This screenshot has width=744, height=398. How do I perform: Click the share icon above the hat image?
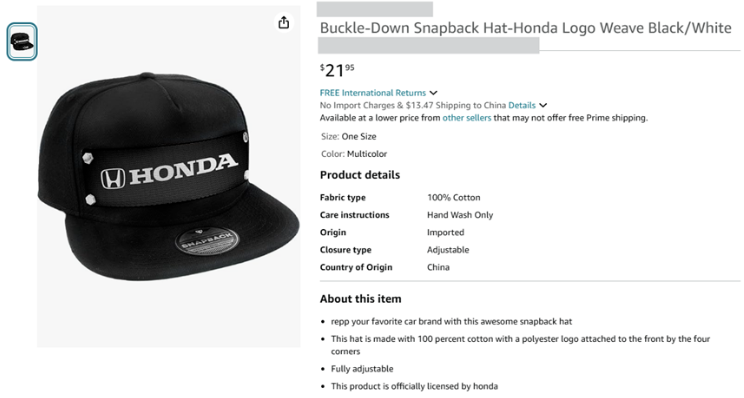click(x=284, y=22)
